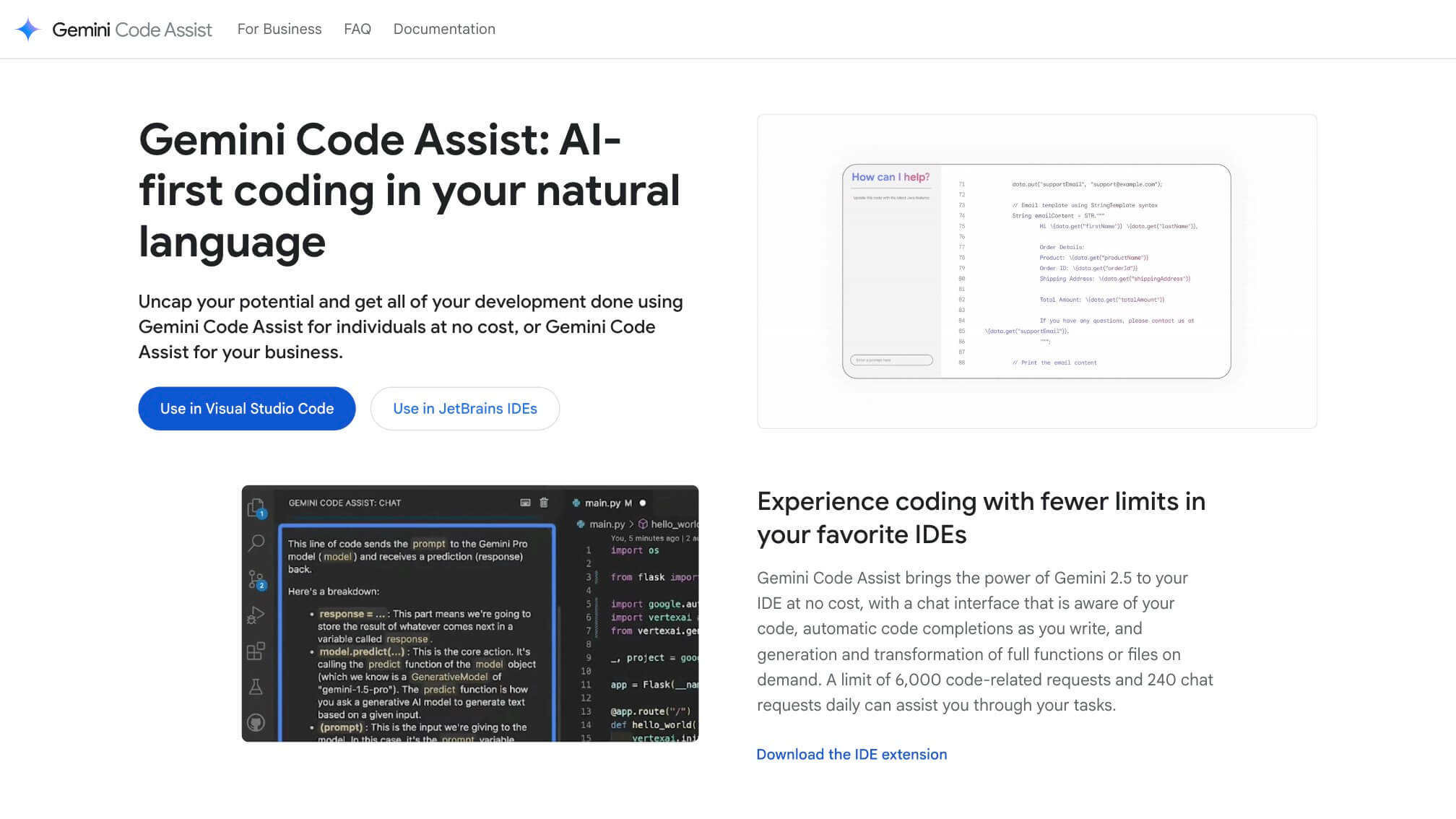Select the Run and Debug icon
The image size is (1456, 819).
click(256, 614)
